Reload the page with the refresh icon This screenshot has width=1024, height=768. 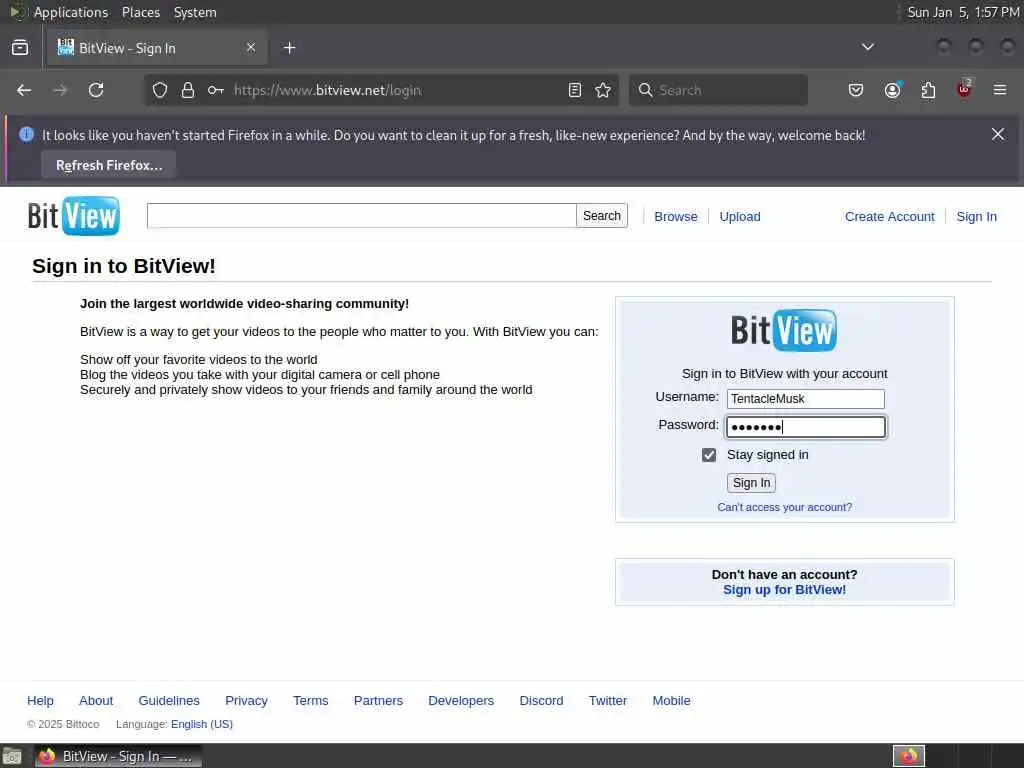[96, 90]
